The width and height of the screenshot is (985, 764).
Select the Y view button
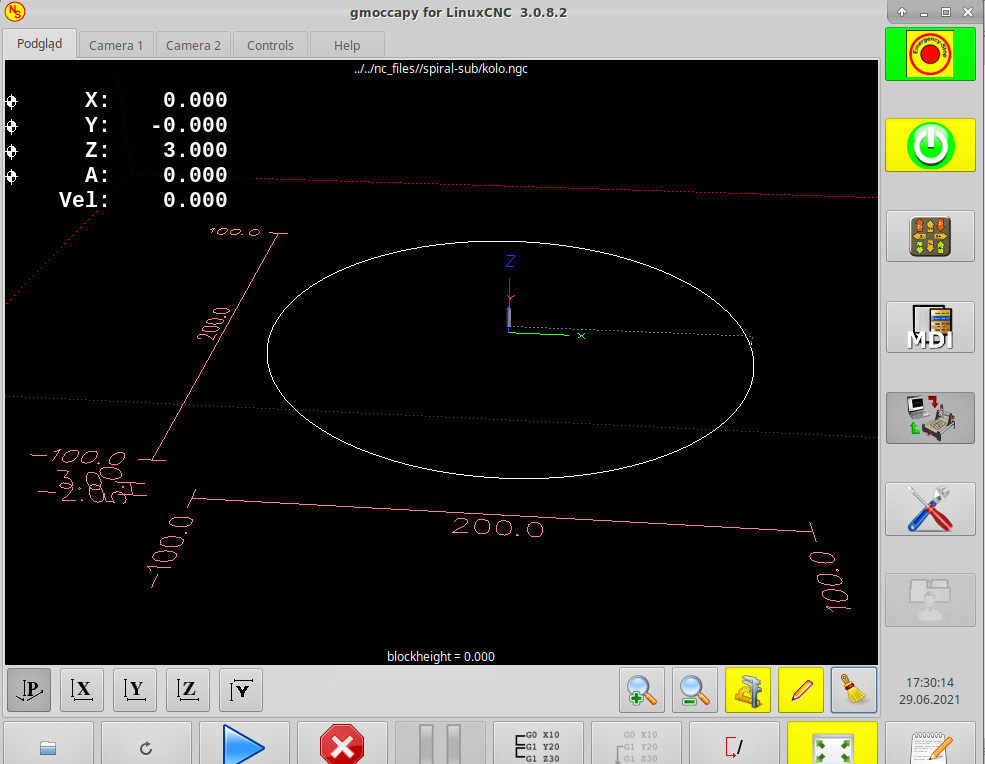134,690
